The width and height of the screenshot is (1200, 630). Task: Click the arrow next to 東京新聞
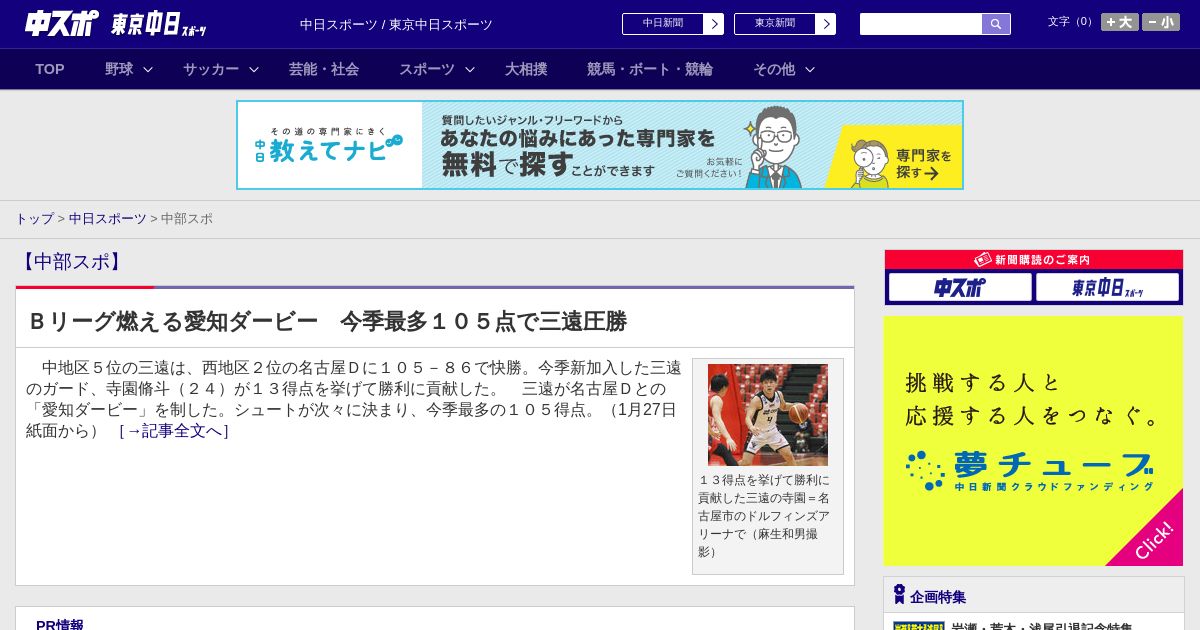tap(825, 24)
